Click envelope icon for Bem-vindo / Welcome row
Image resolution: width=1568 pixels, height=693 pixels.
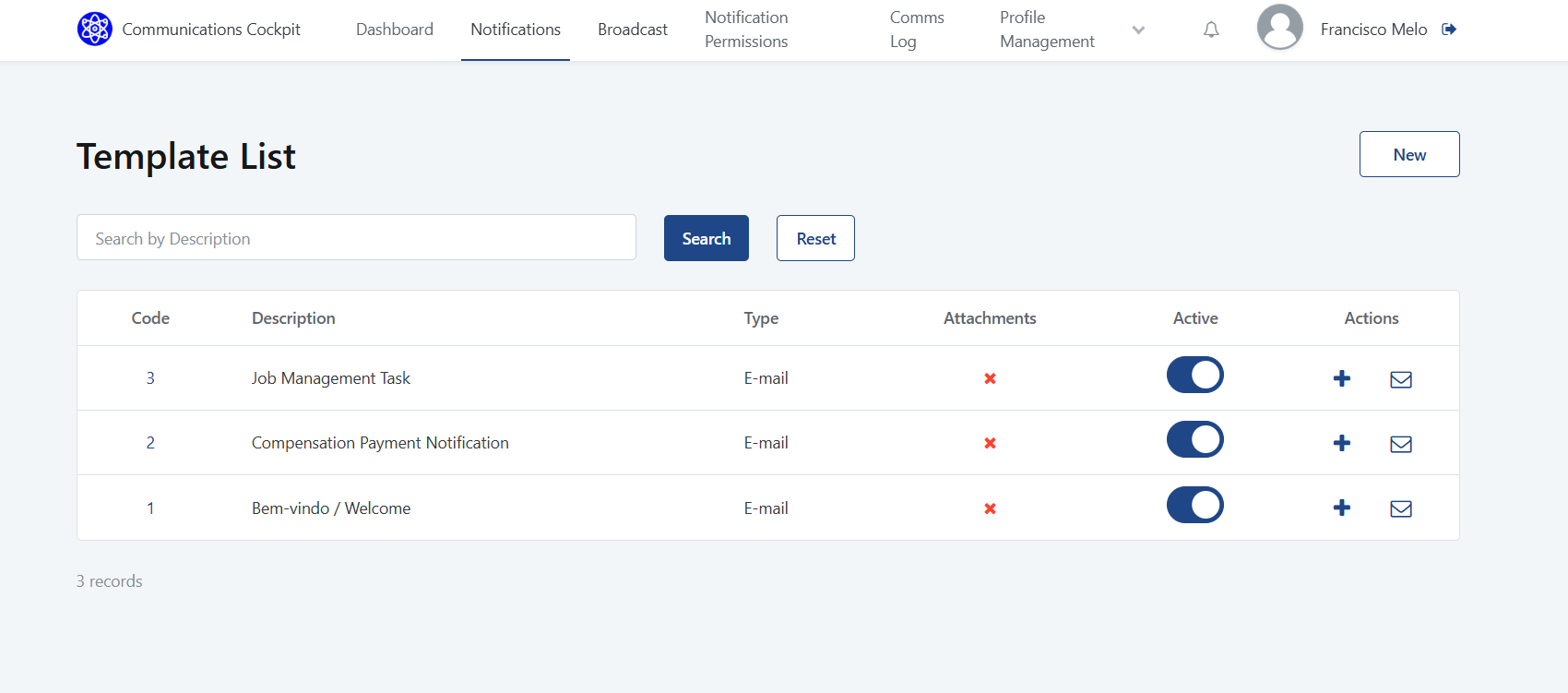pyautogui.click(x=1401, y=508)
